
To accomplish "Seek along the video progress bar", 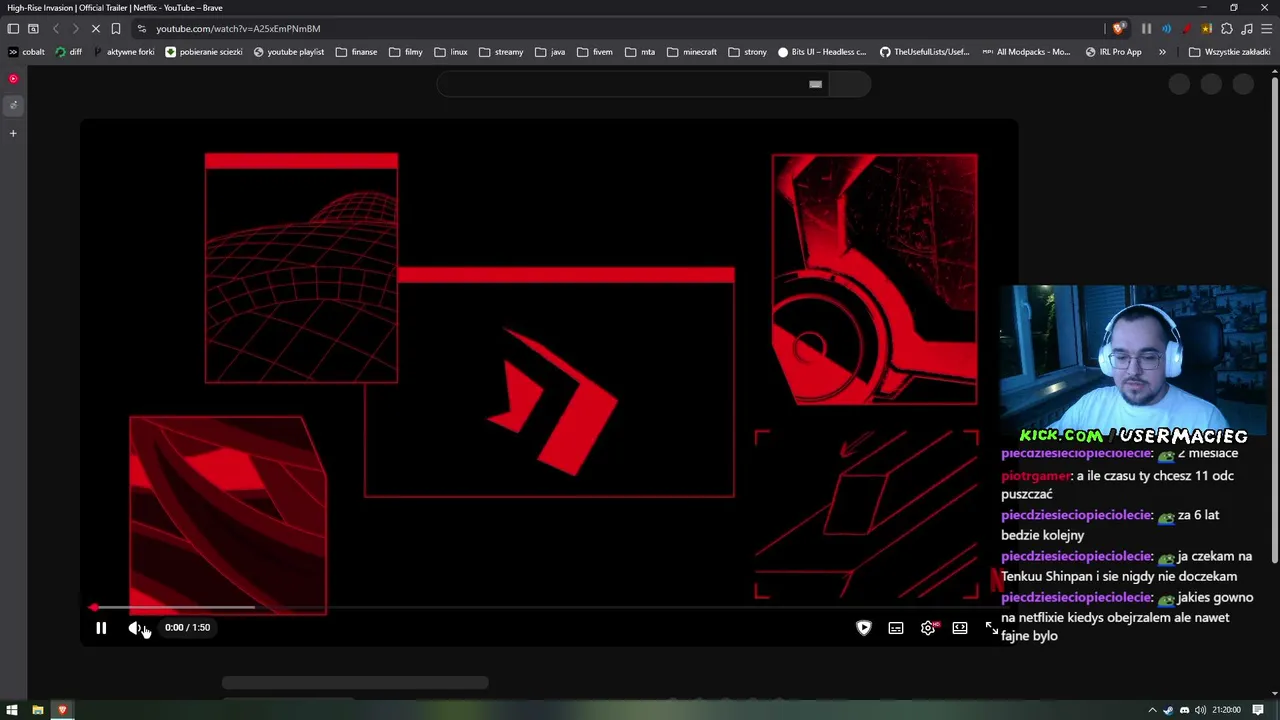I will (x=549, y=607).
